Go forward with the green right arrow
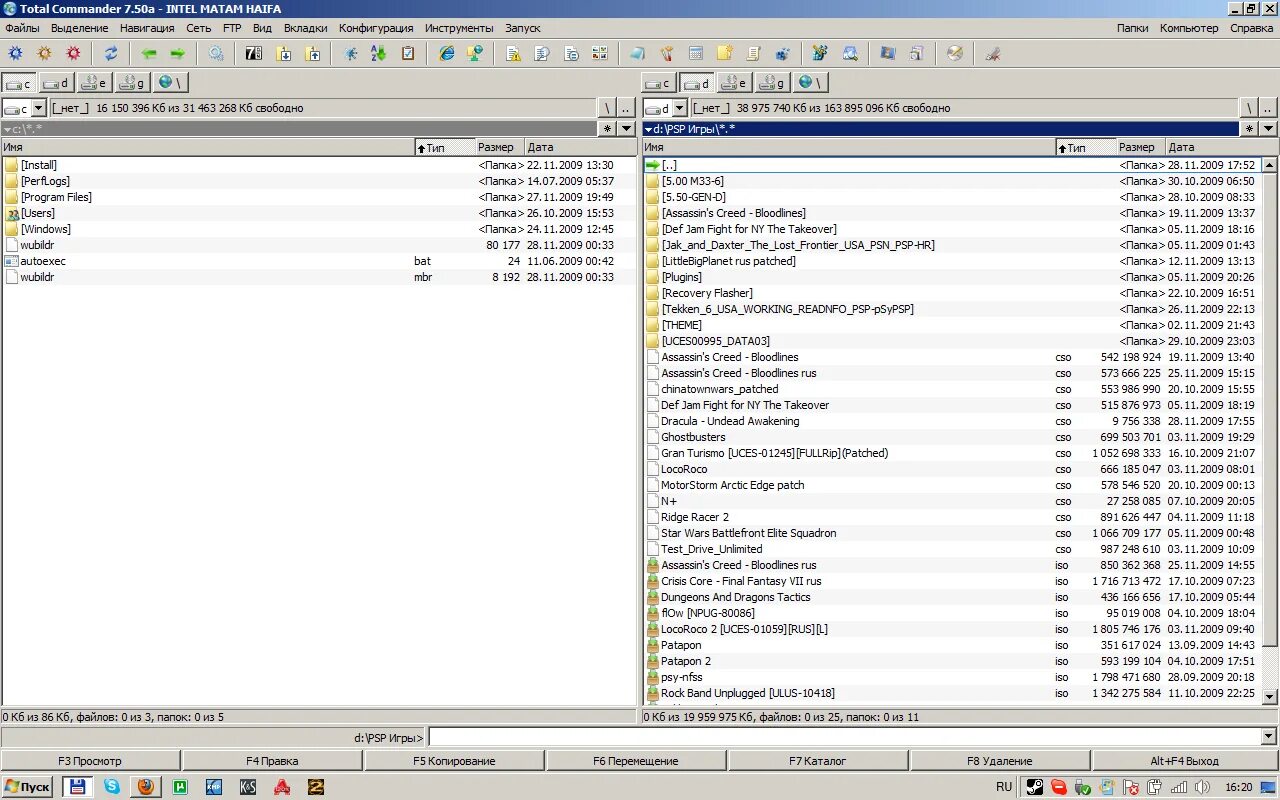The height and width of the screenshot is (800, 1280). coord(177,53)
